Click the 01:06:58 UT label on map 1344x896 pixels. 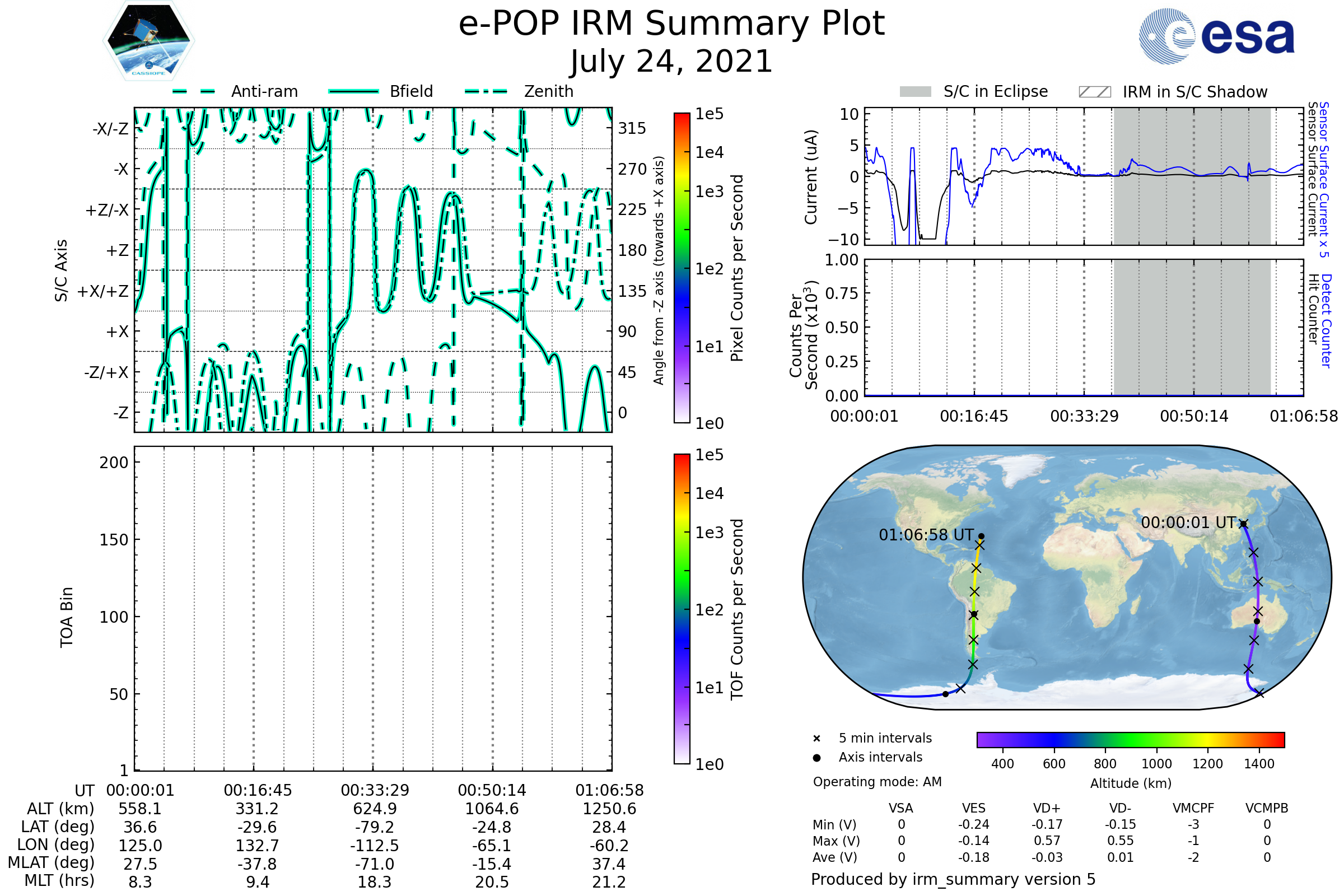pyautogui.click(x=926, y=535)
